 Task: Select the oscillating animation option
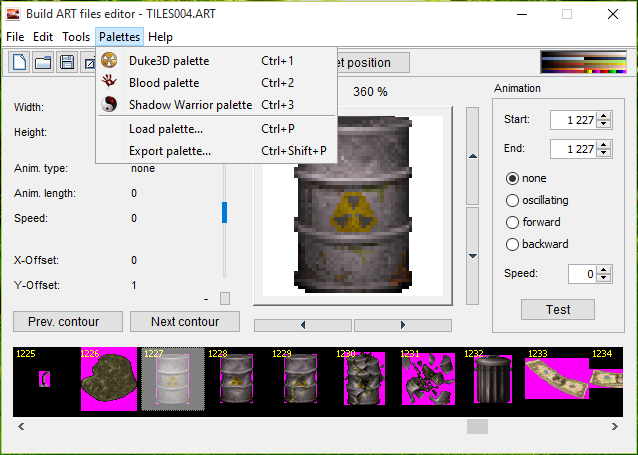tap(512, 200)
